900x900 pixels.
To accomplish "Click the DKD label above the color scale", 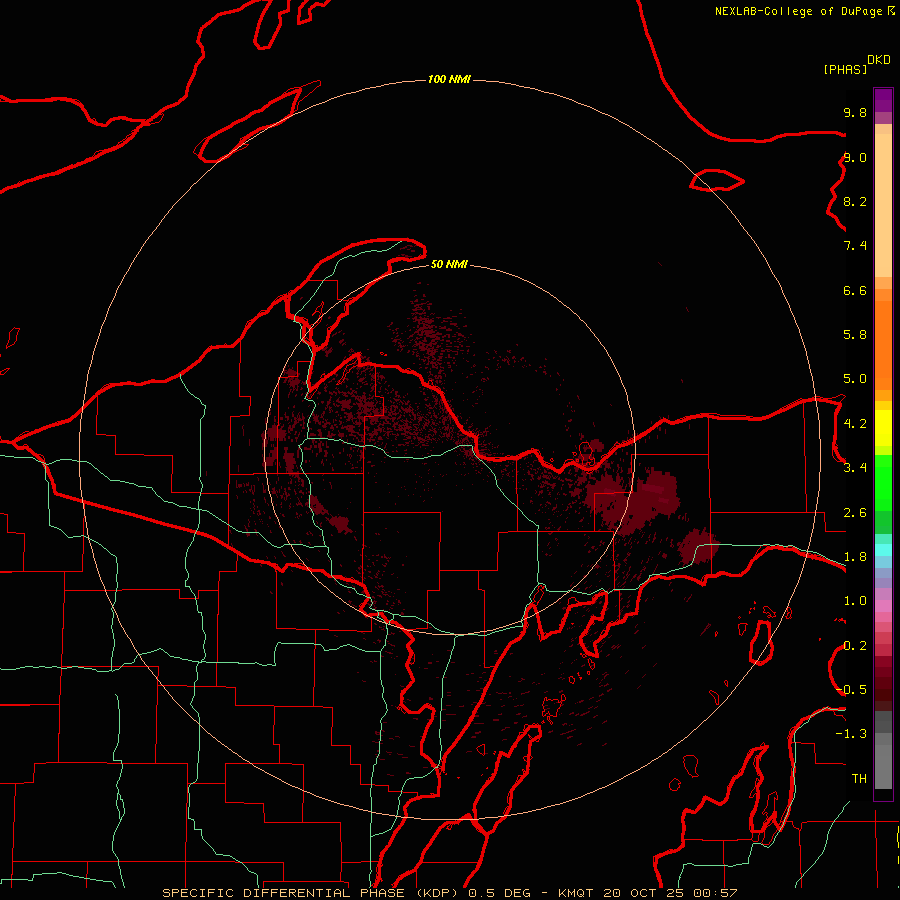I will click(x=879, y=60).
